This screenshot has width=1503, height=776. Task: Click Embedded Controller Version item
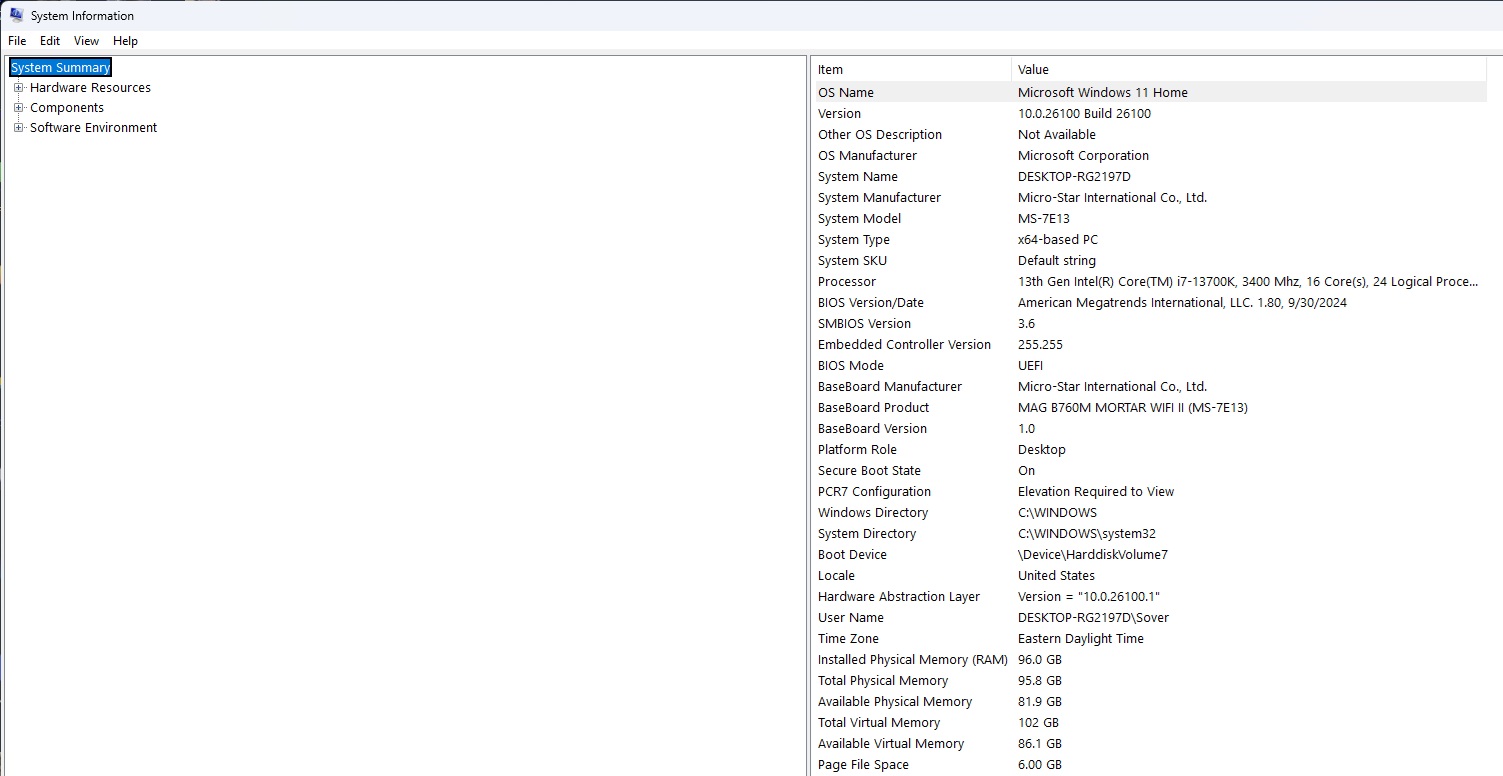[904, 344]
